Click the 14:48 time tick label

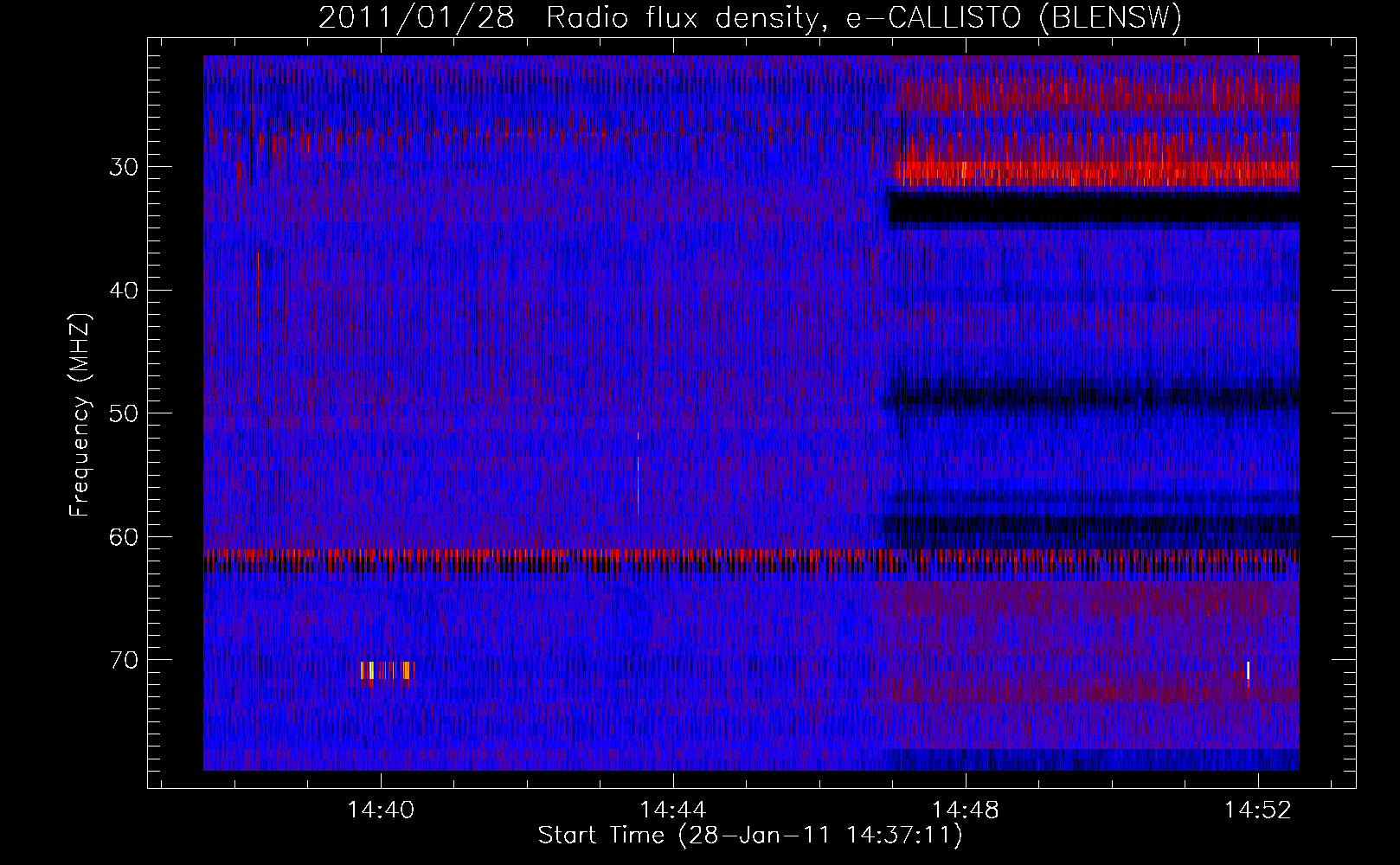point(966,810)
